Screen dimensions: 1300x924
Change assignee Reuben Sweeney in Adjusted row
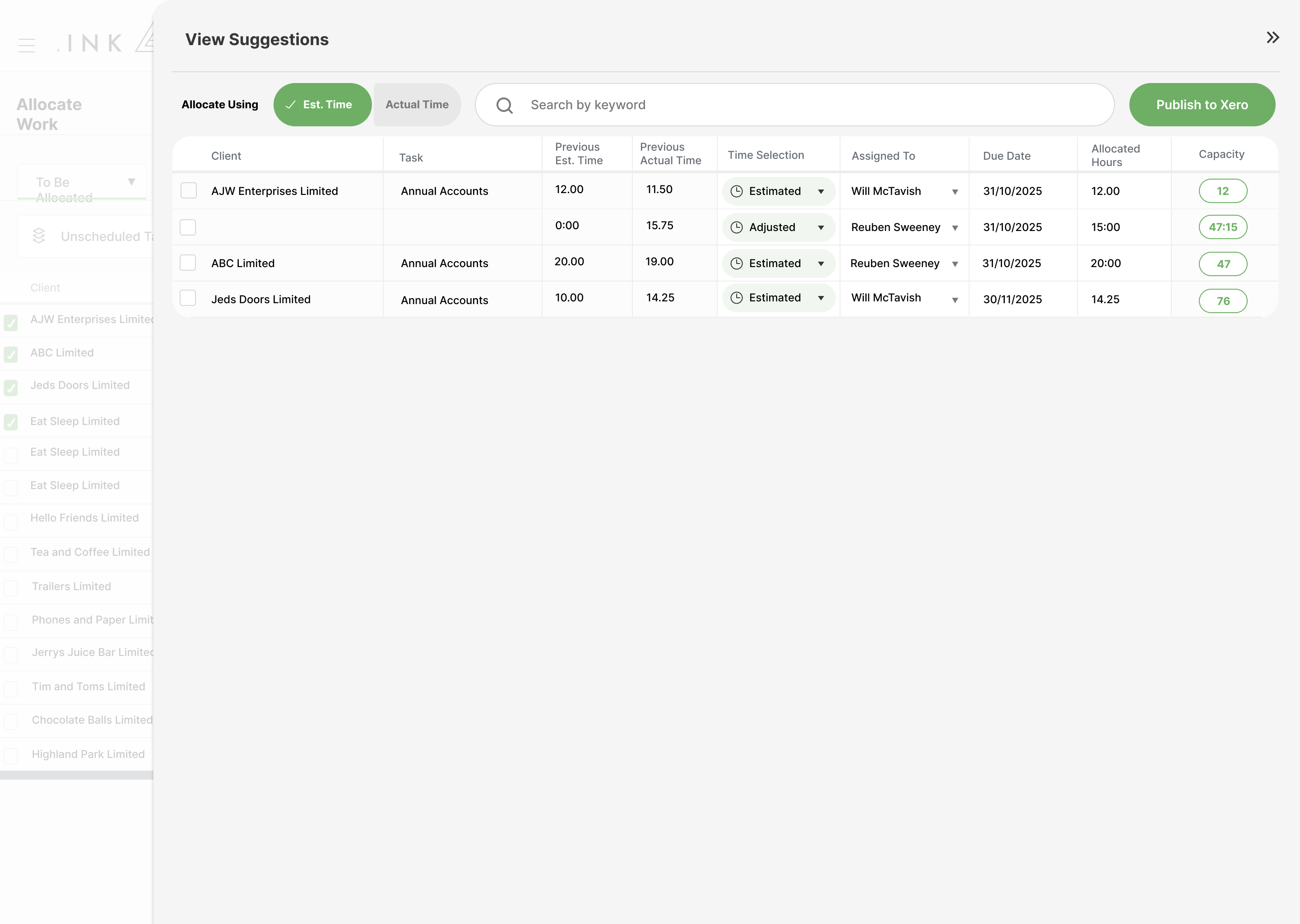point(905,227)
